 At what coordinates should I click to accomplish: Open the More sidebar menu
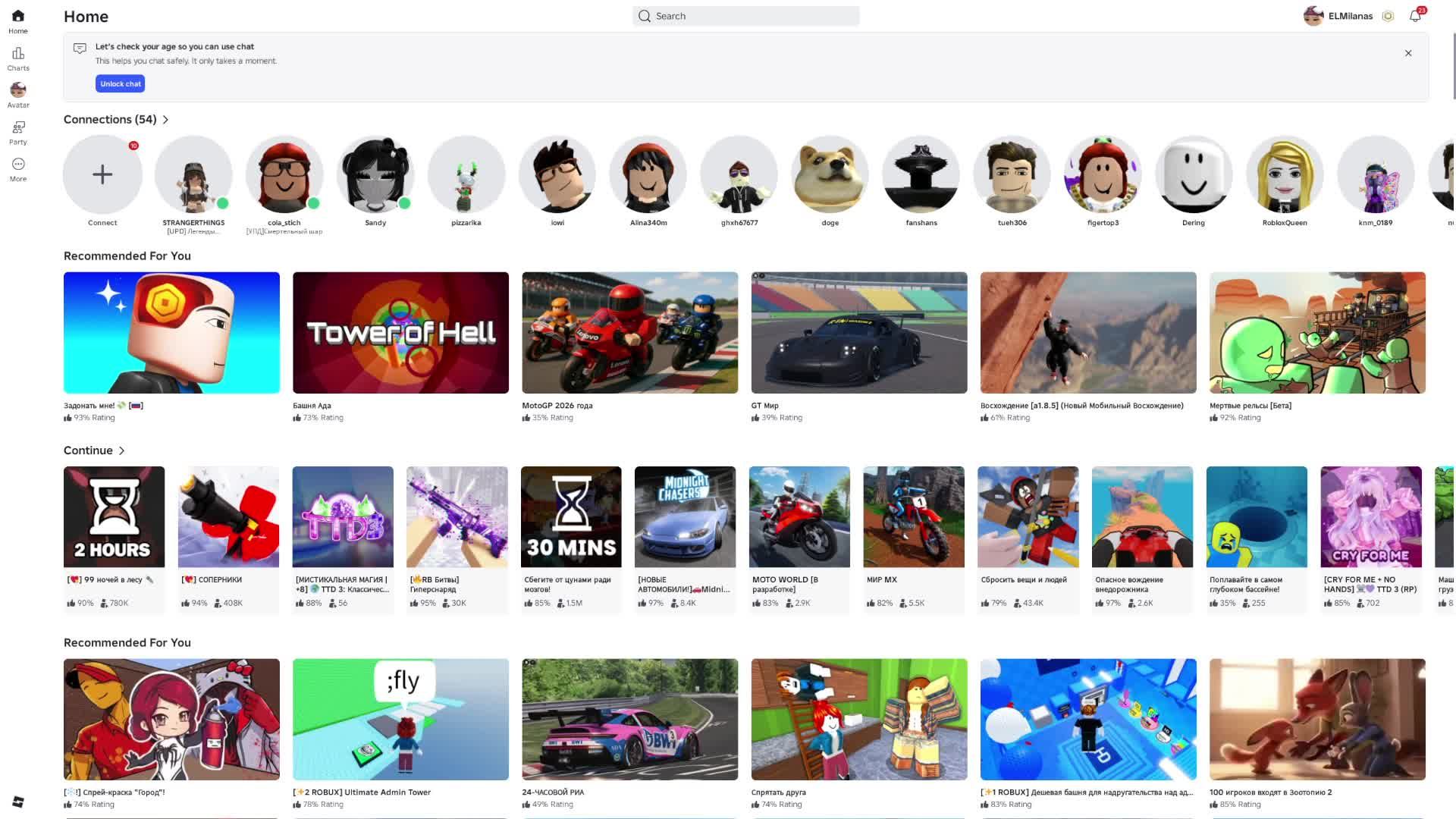18,169
